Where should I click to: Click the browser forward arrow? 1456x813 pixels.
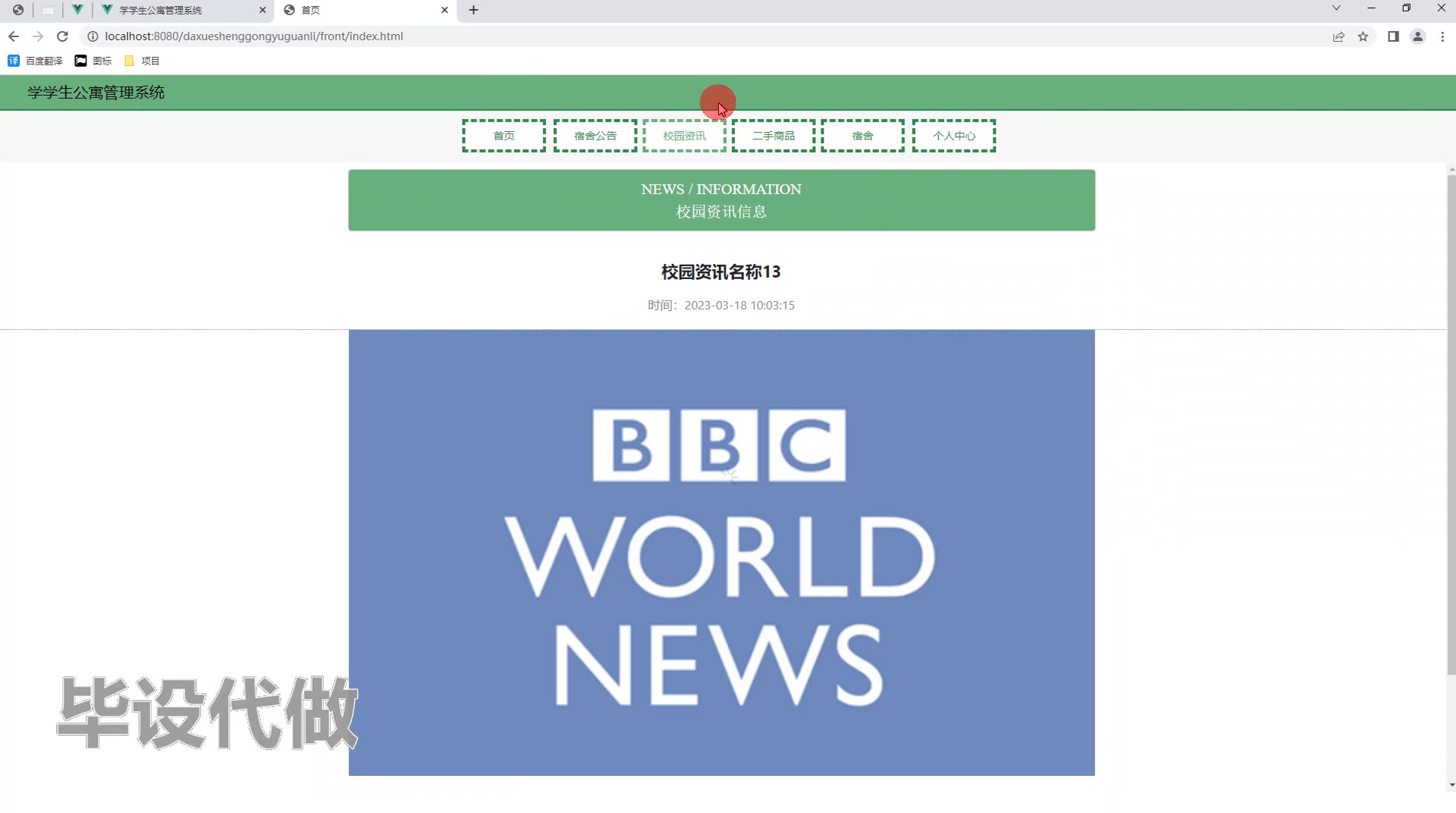tap(38, 36)
